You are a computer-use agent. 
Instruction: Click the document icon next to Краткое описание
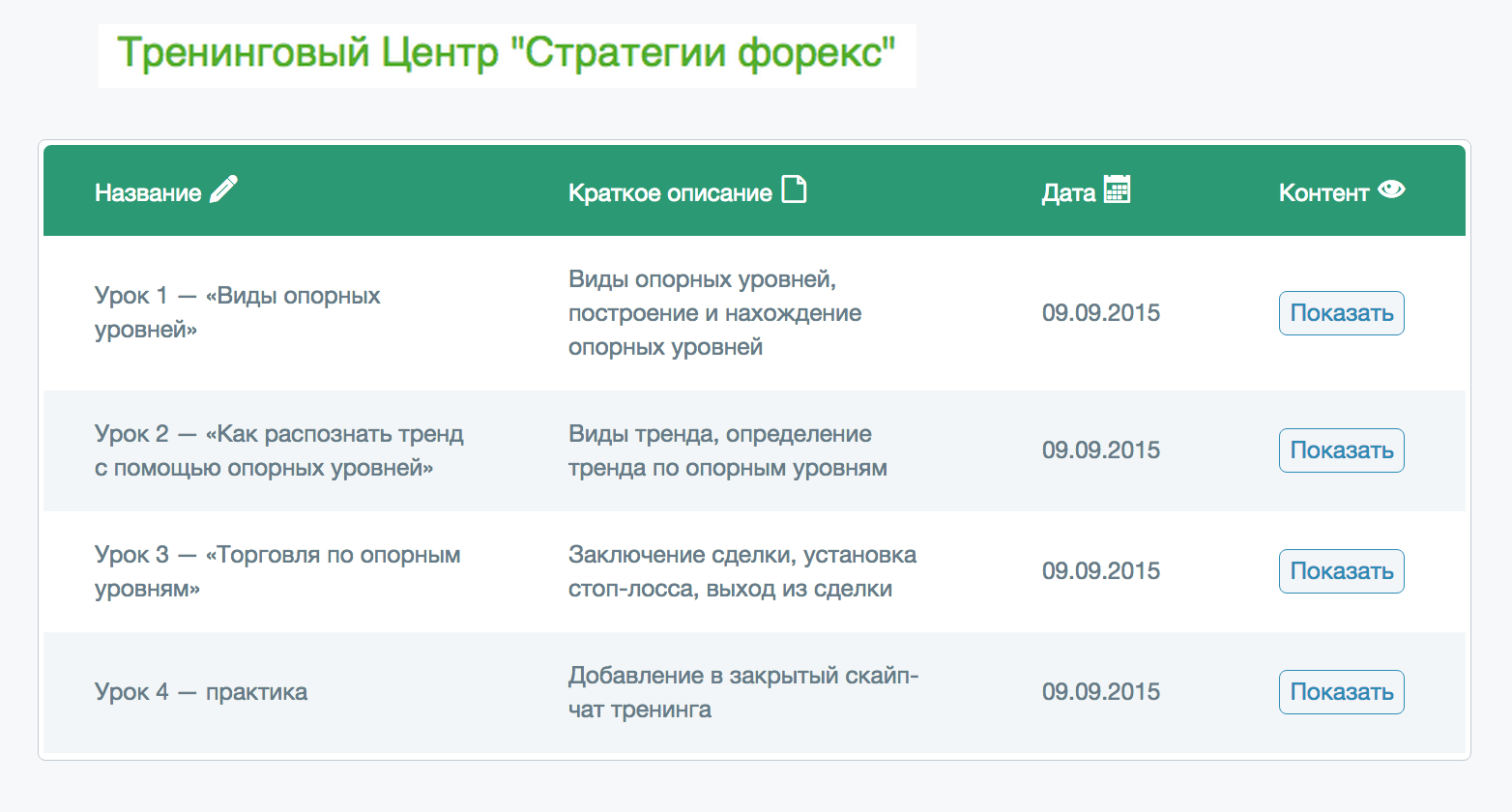click(x=794, y=189)
